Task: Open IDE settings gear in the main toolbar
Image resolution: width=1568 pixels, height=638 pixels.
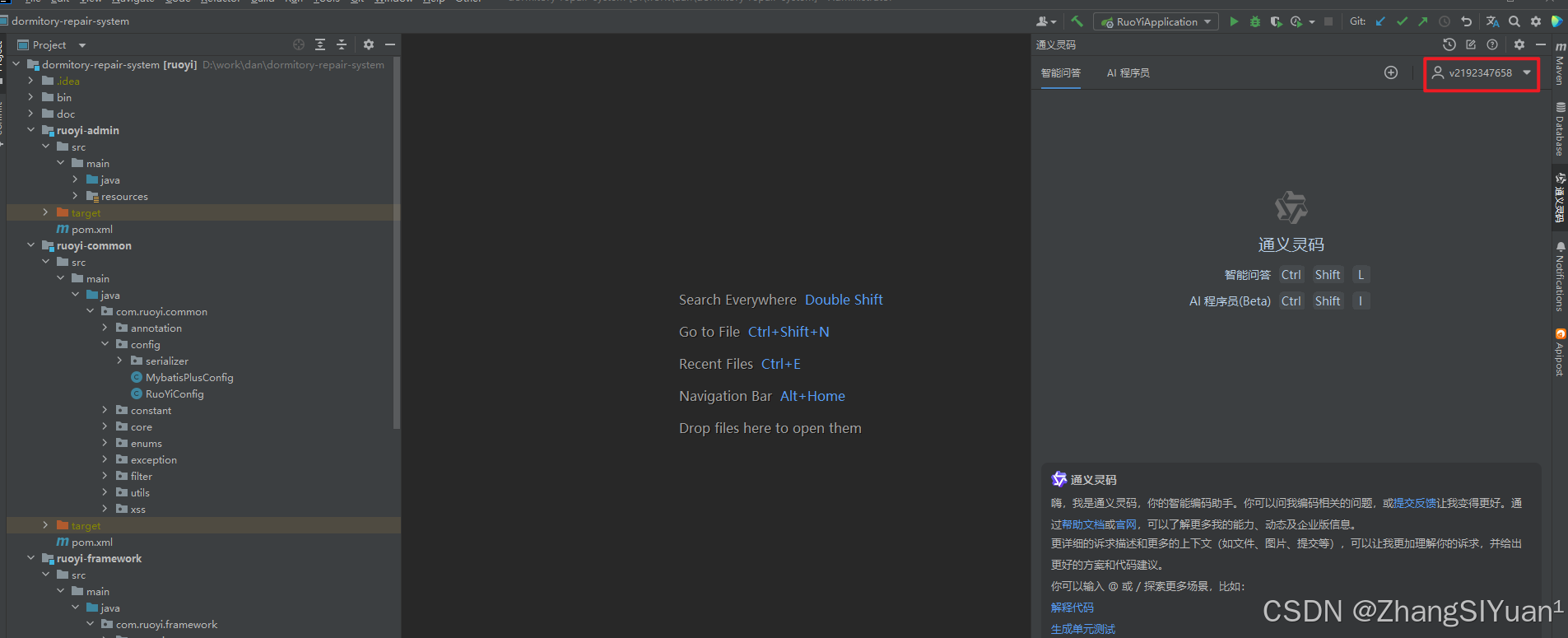Action: [1536, 21]
